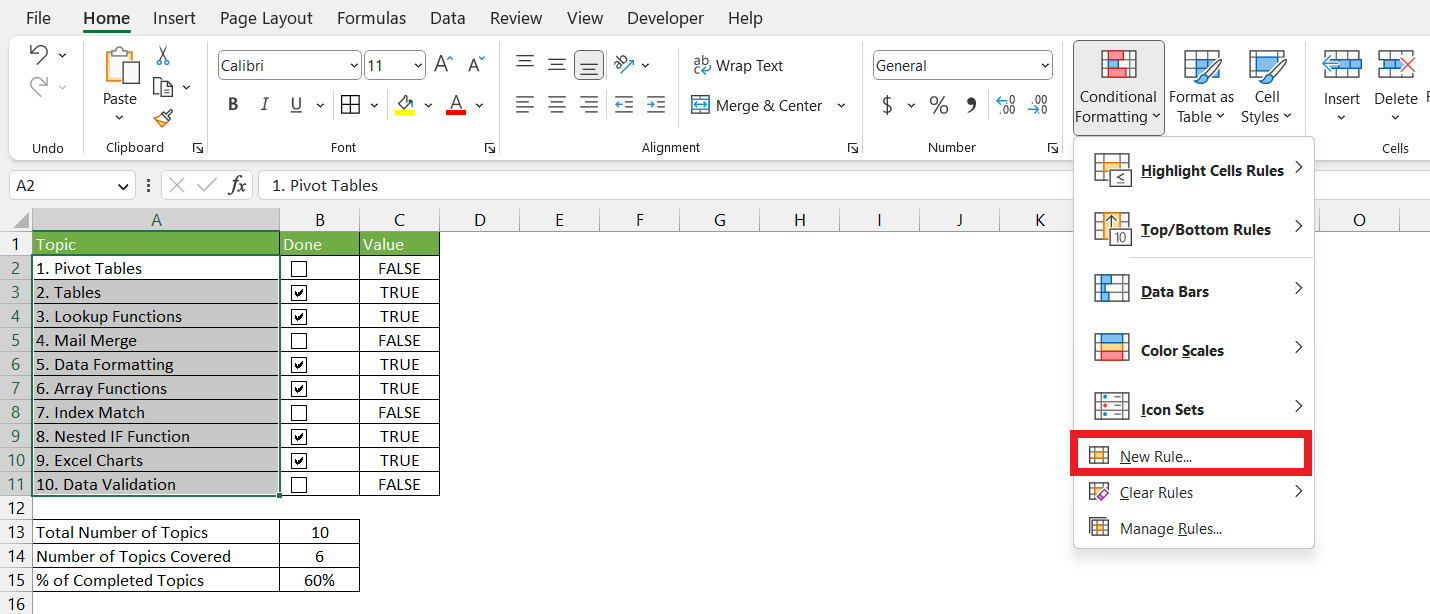Click Middle Align icon
Screen dimensions: 1430x614
coord(557,64)
